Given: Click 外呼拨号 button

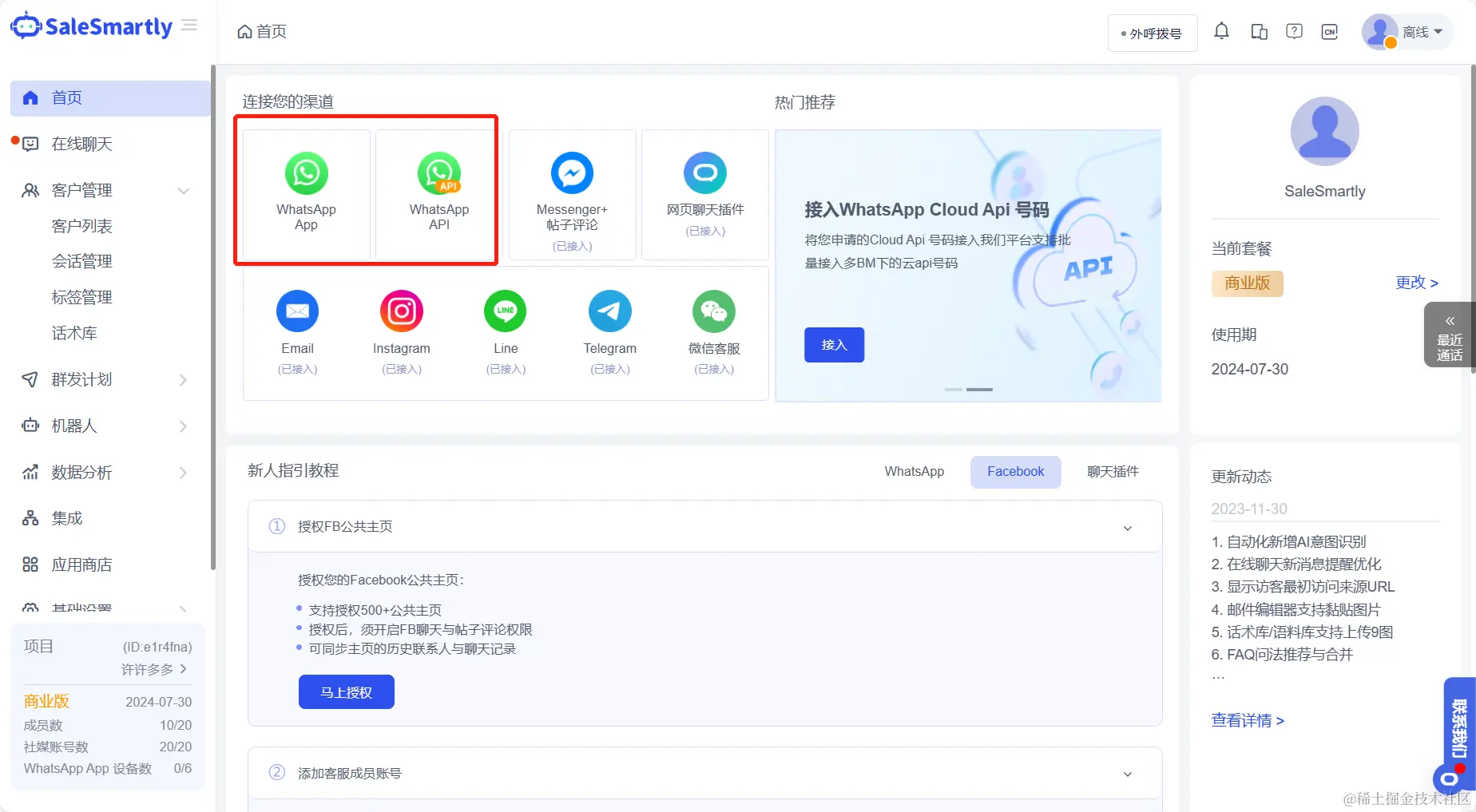Looking at the screenshot, I should coord(1153,34).
